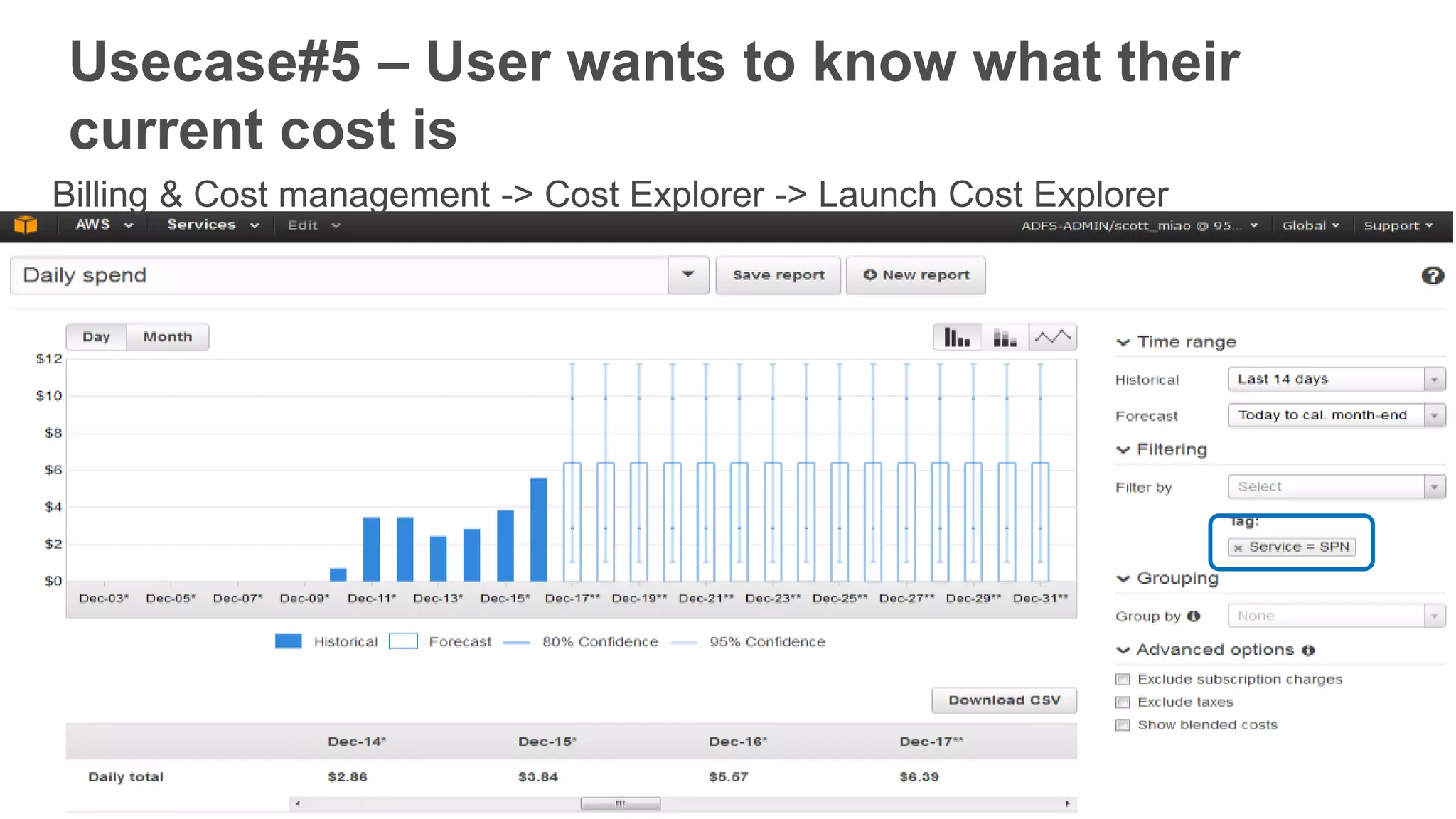Click the Daily total row label
This screenshot has width=1456, height=819.
click(x=126, y=777)
